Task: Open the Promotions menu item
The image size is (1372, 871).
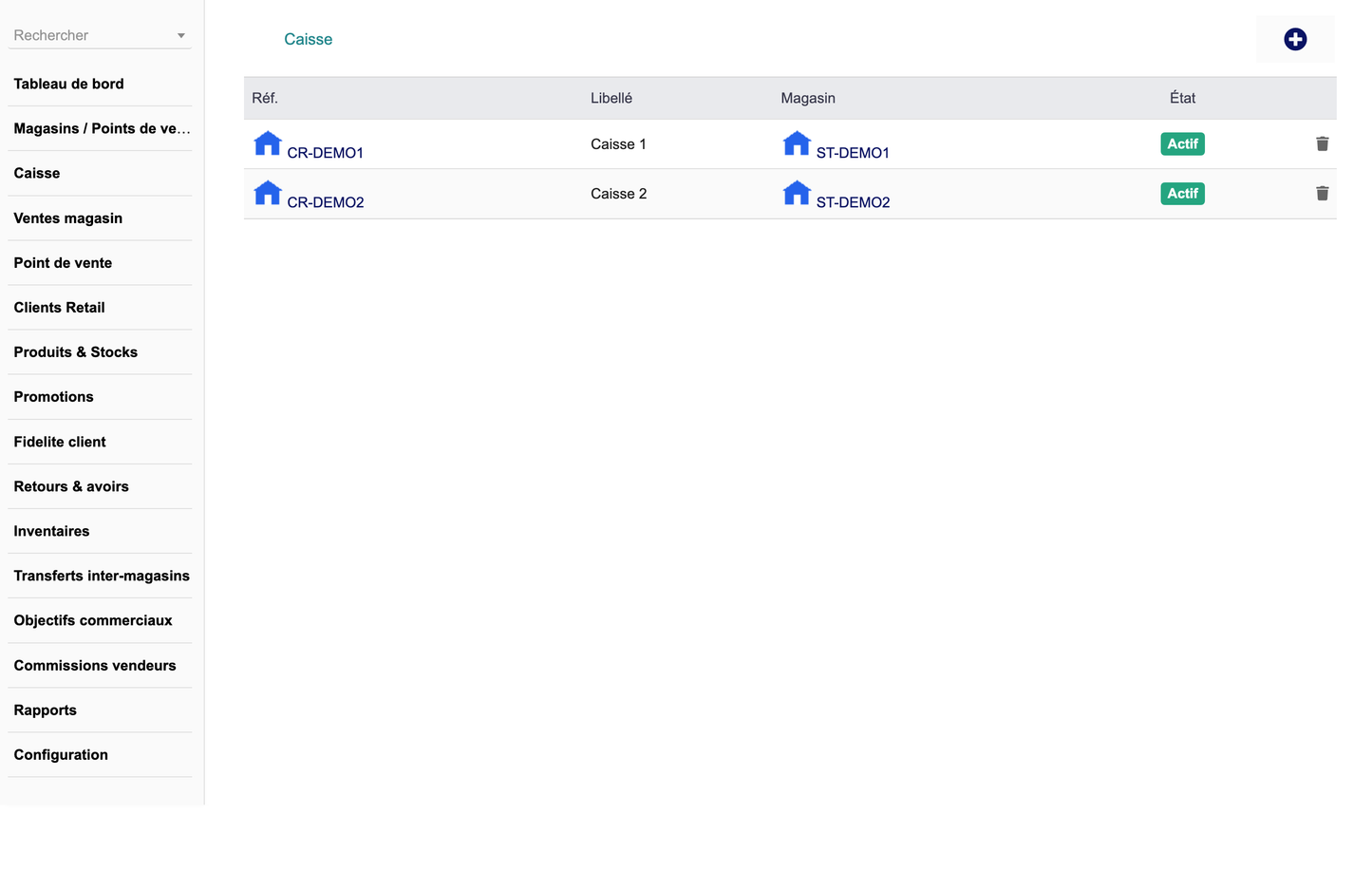Action: tap(53, 396)
